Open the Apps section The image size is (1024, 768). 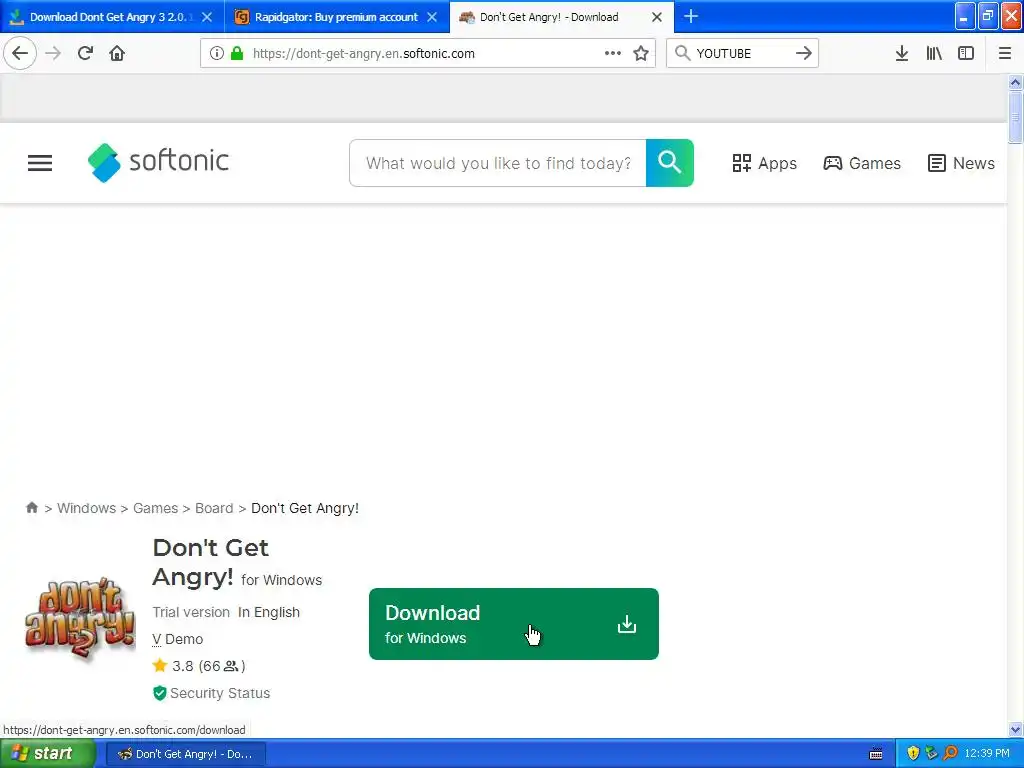(764, 163)
